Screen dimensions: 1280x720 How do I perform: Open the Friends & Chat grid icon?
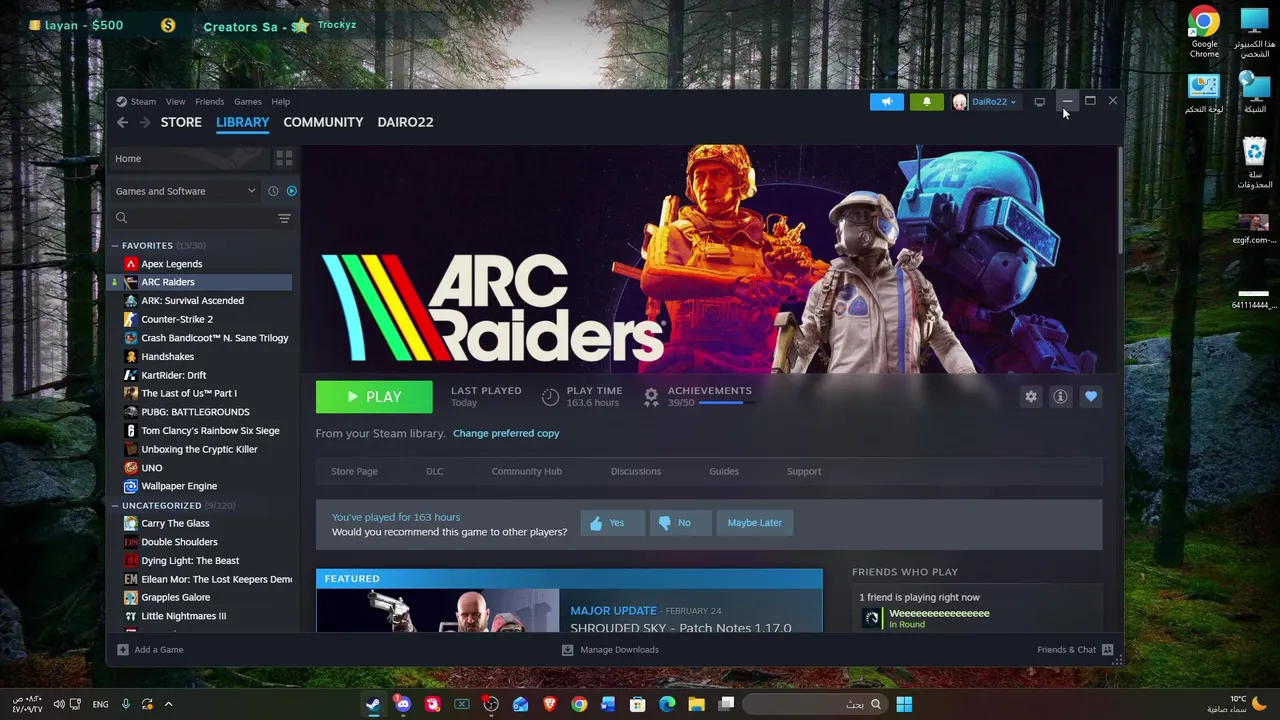pos(1107,650)
